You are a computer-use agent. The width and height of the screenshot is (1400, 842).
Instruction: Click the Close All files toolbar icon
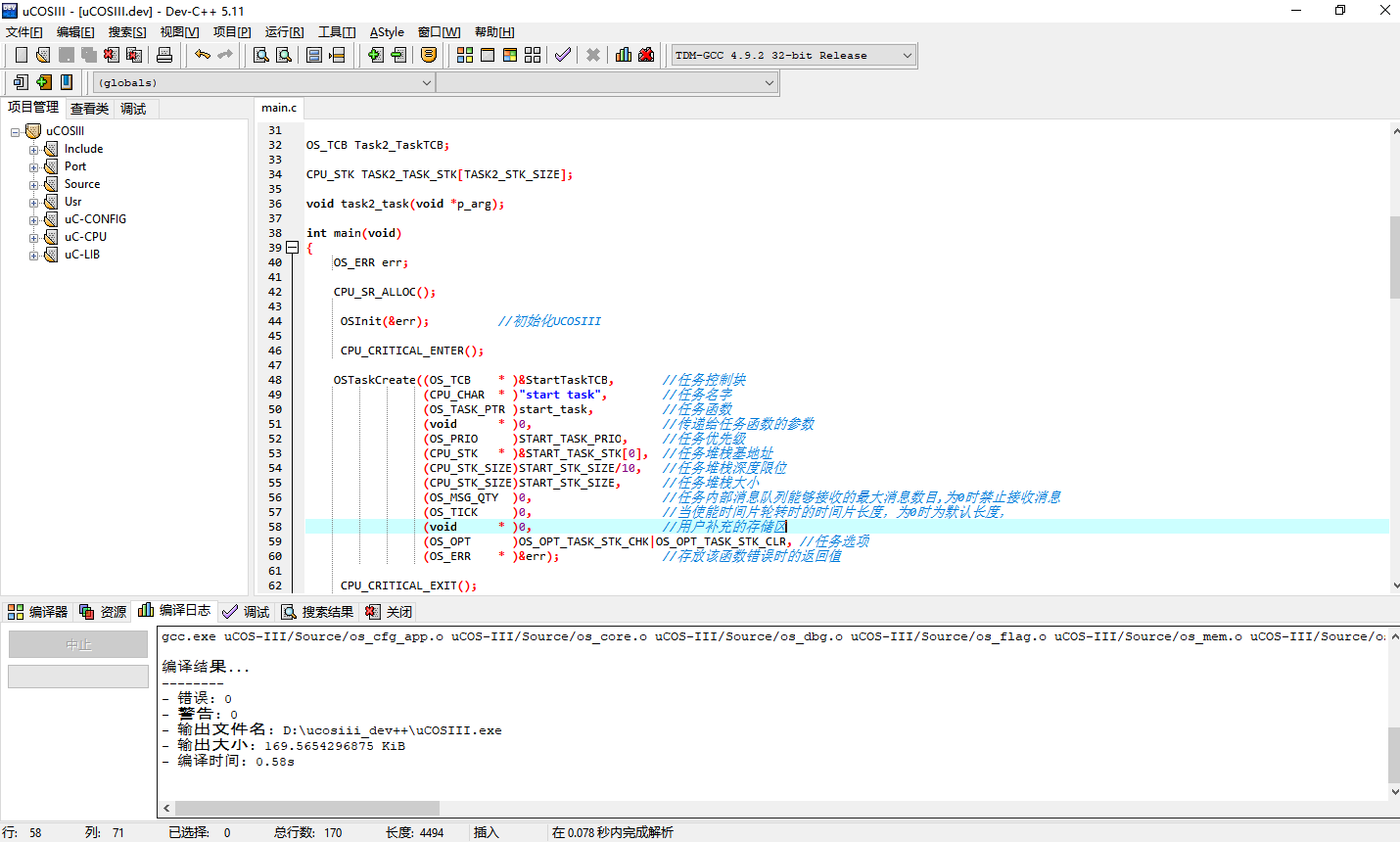click(135, 55)
